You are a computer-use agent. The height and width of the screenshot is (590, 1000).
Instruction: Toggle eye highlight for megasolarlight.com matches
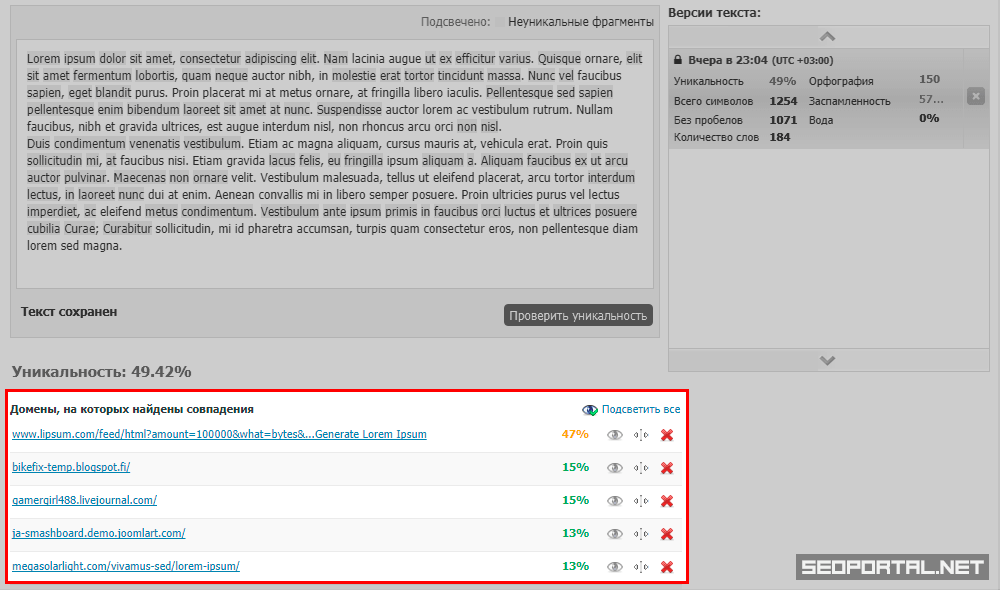coord(615,567)
